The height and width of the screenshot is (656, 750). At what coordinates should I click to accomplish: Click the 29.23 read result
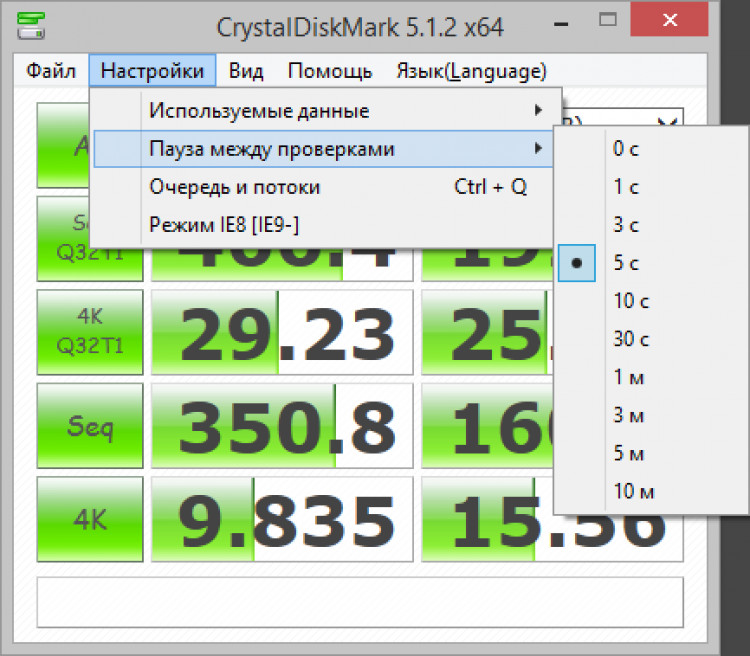pyautogui.click(x=282, y=332)
